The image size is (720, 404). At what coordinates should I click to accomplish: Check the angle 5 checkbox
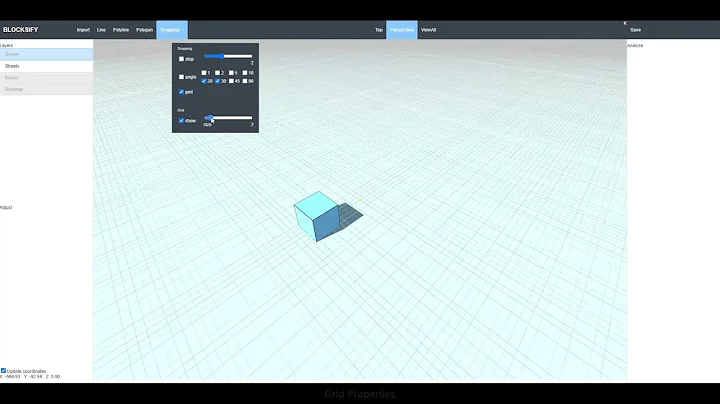[231, 73]
